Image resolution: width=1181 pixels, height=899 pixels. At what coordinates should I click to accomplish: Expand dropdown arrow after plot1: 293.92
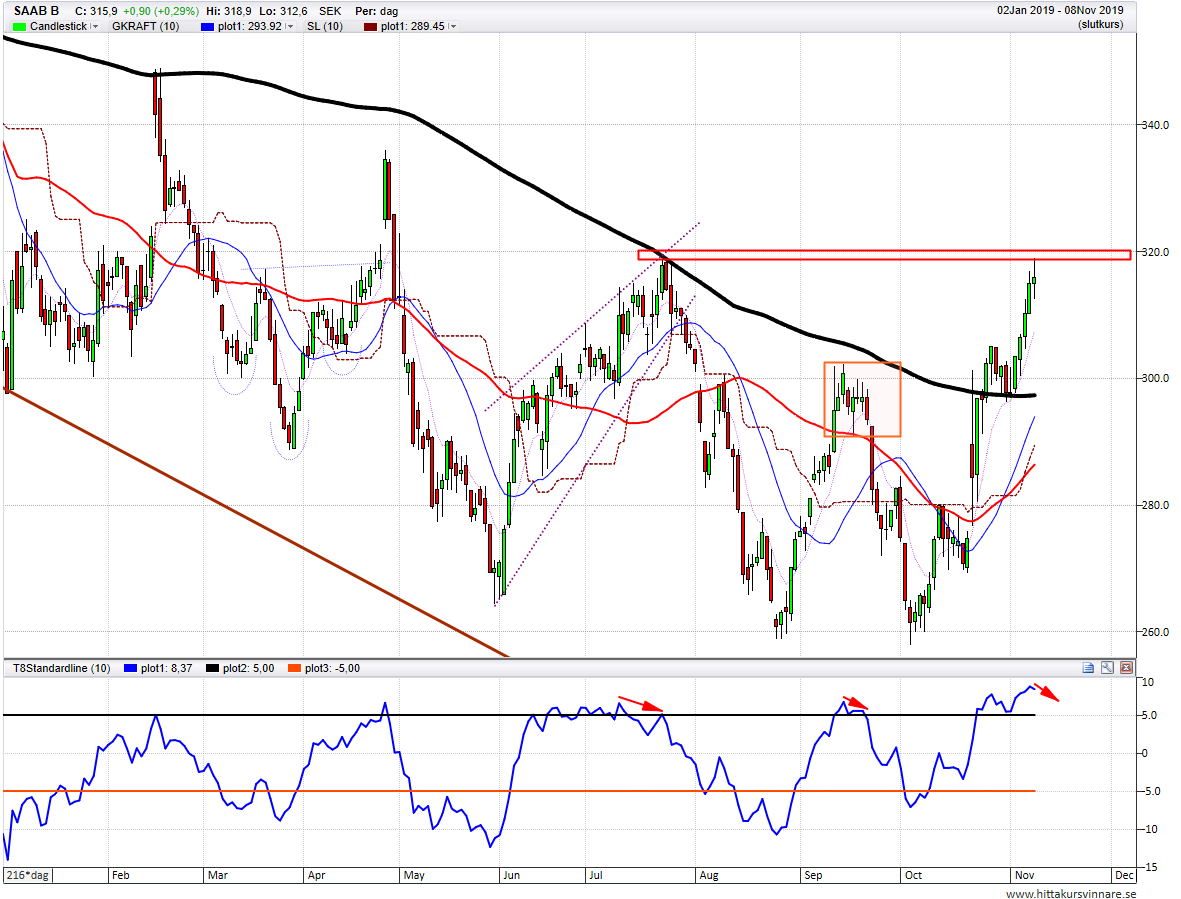click(290, 26)
